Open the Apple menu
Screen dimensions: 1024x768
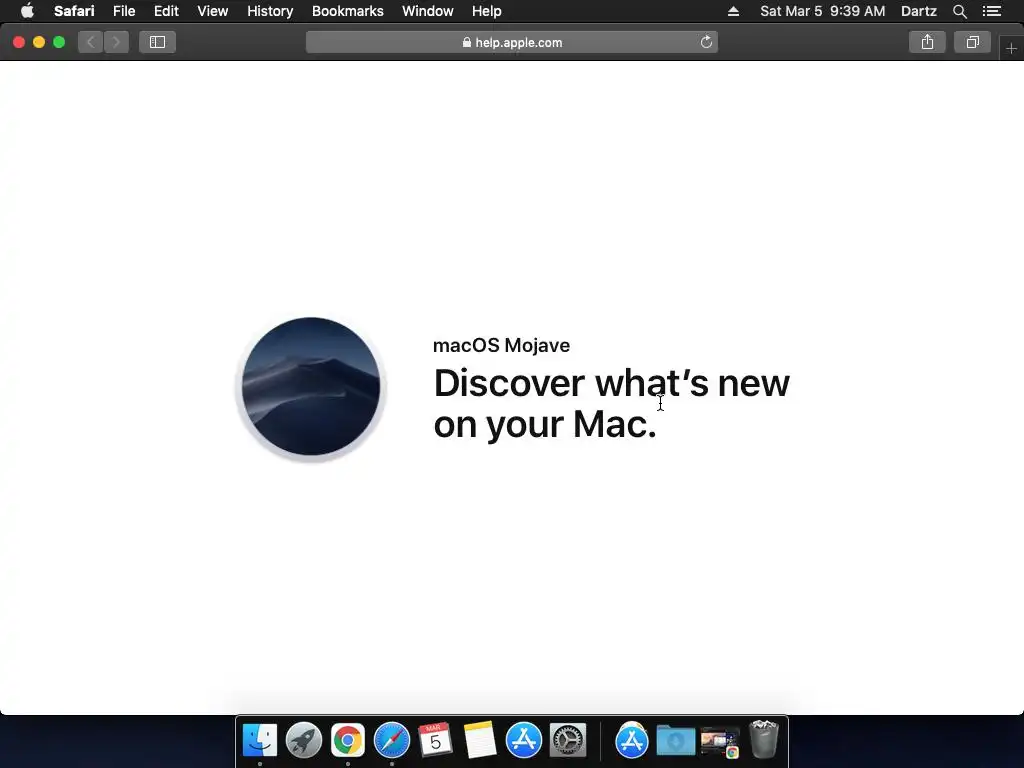click(27, 11)
